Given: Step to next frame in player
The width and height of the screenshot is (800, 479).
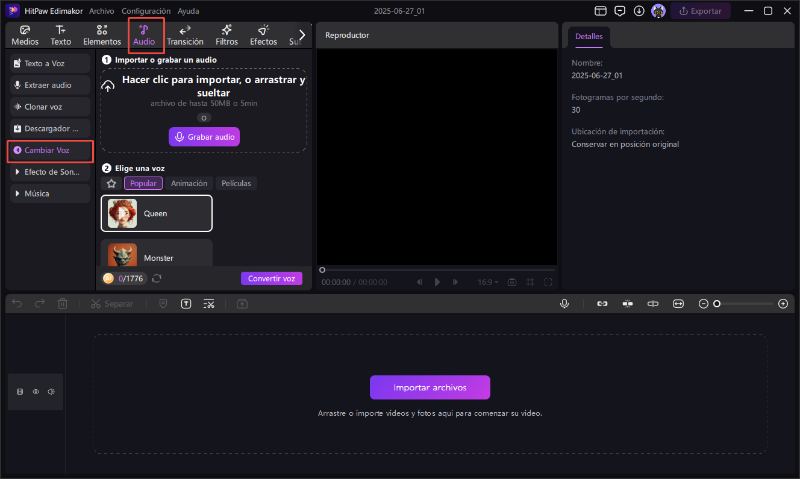Looking at the screenshot, I should (455, 282).
